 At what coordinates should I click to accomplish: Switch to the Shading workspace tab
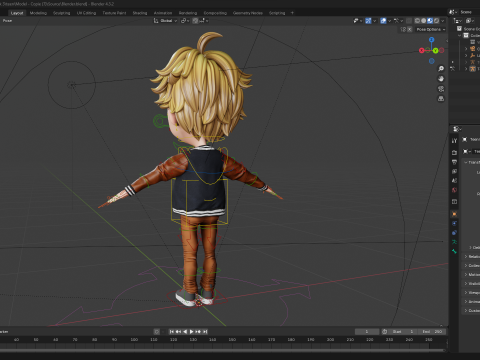pos(140,13)
